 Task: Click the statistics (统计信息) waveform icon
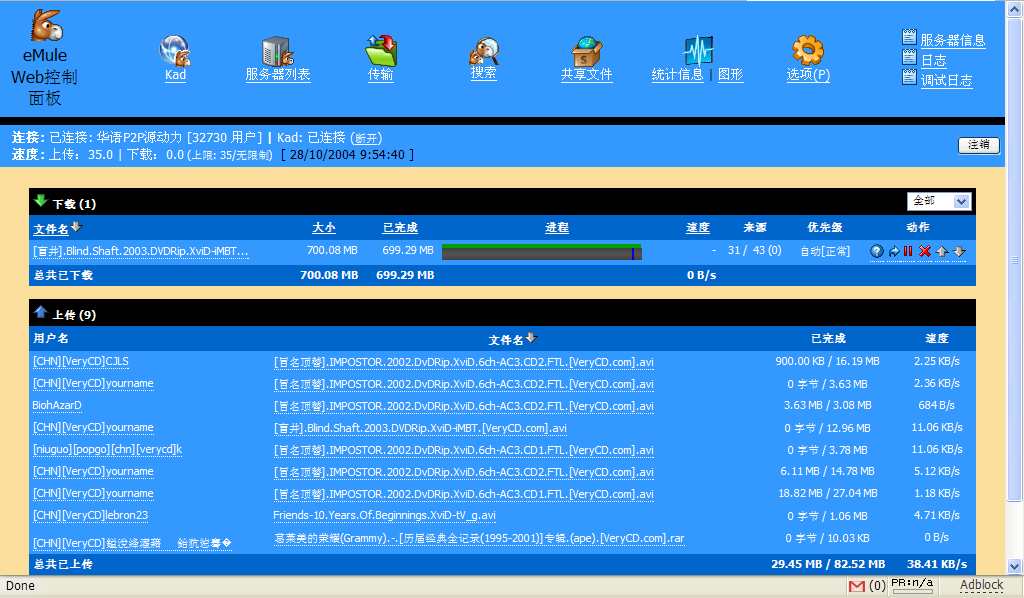click(x=698, y=51)
